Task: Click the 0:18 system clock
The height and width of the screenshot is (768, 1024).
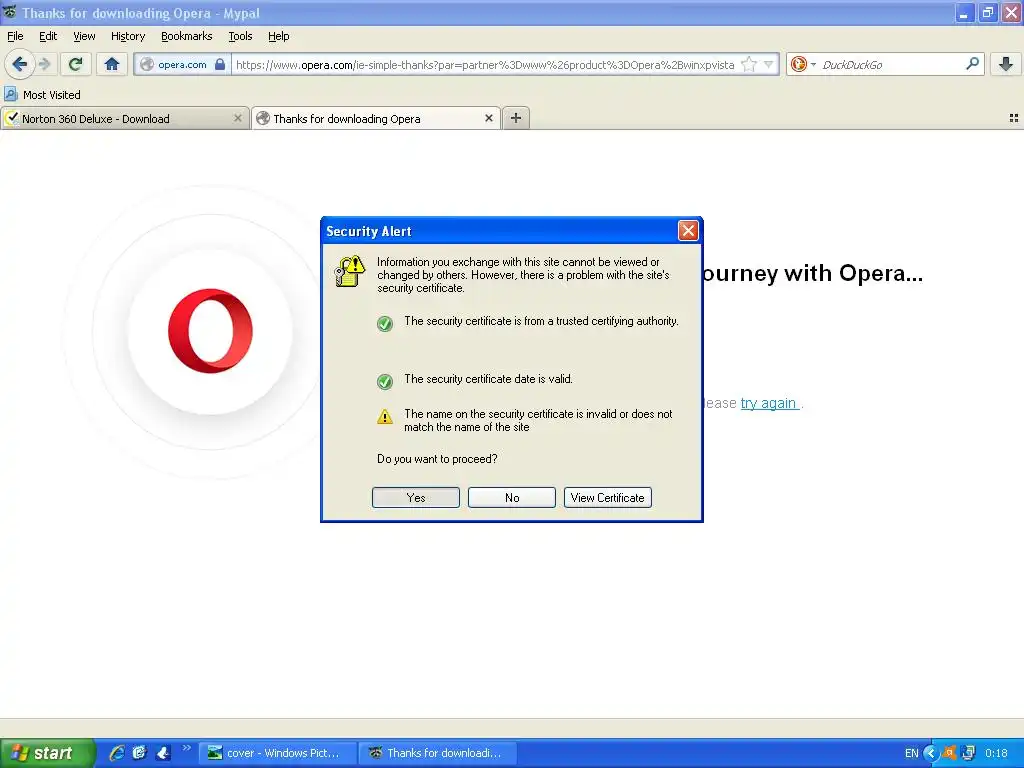Action: click(x=997, y=753)
